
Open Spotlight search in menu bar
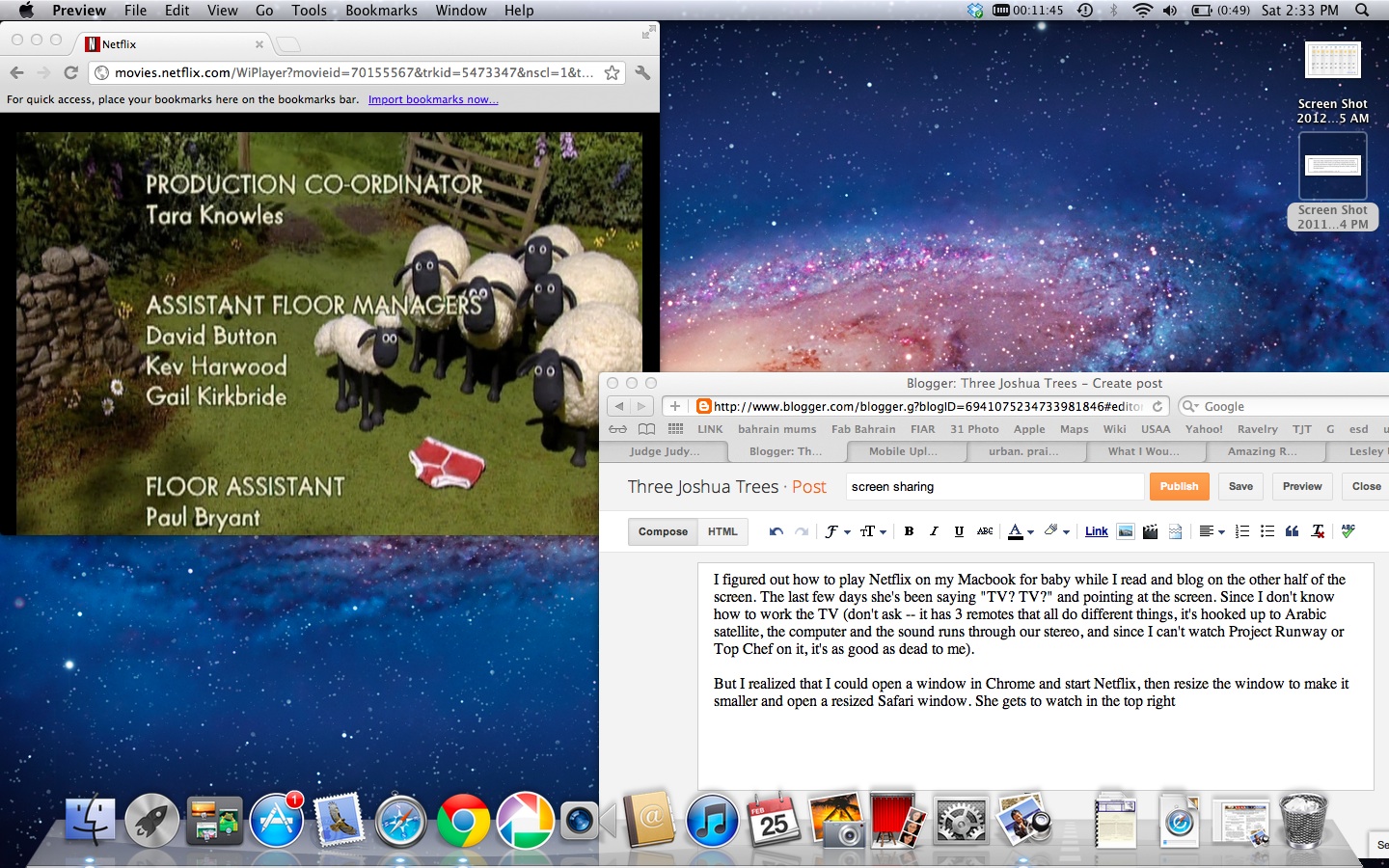[1362, 10]
